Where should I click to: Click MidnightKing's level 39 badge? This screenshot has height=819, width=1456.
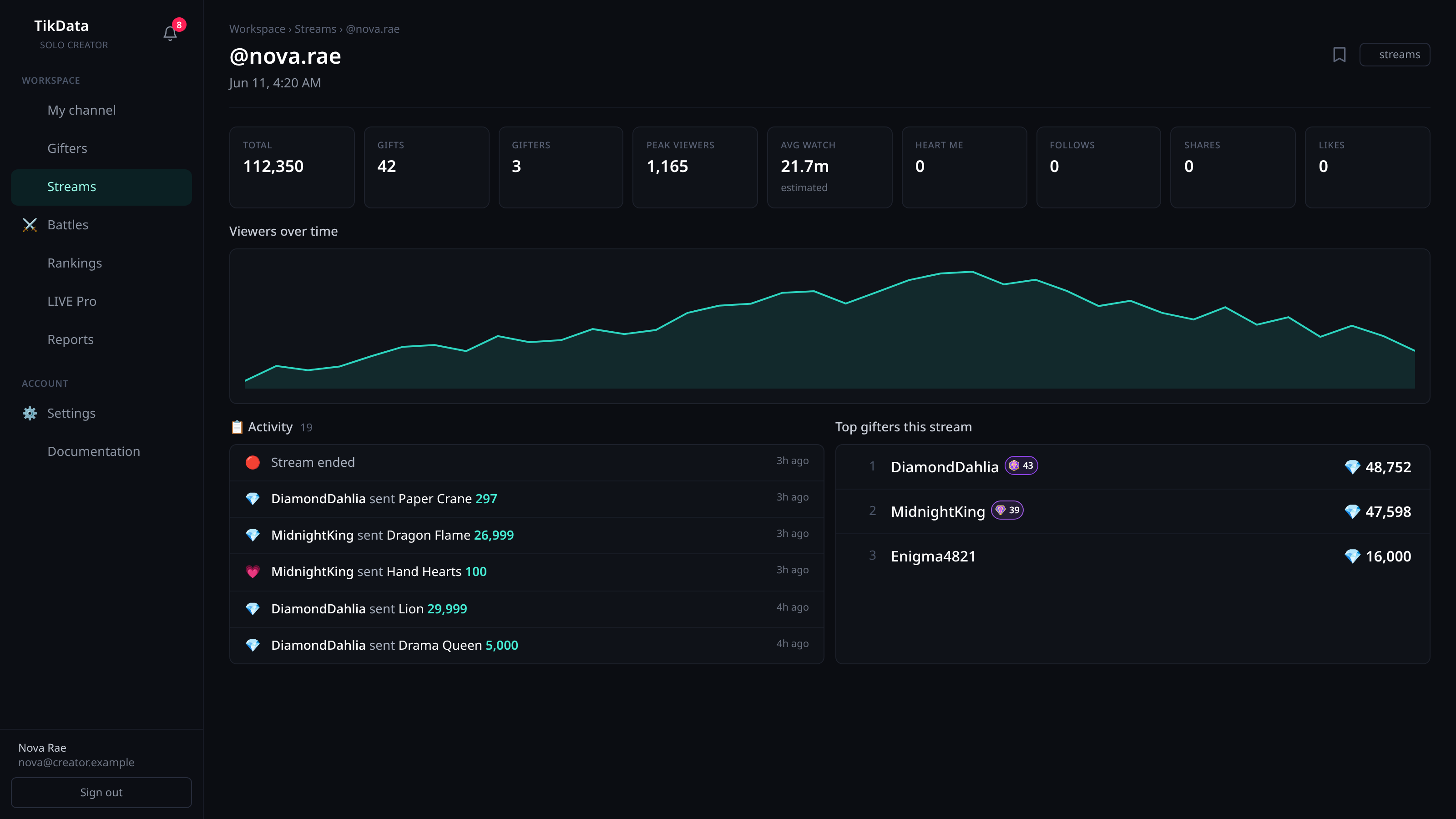1007,511
